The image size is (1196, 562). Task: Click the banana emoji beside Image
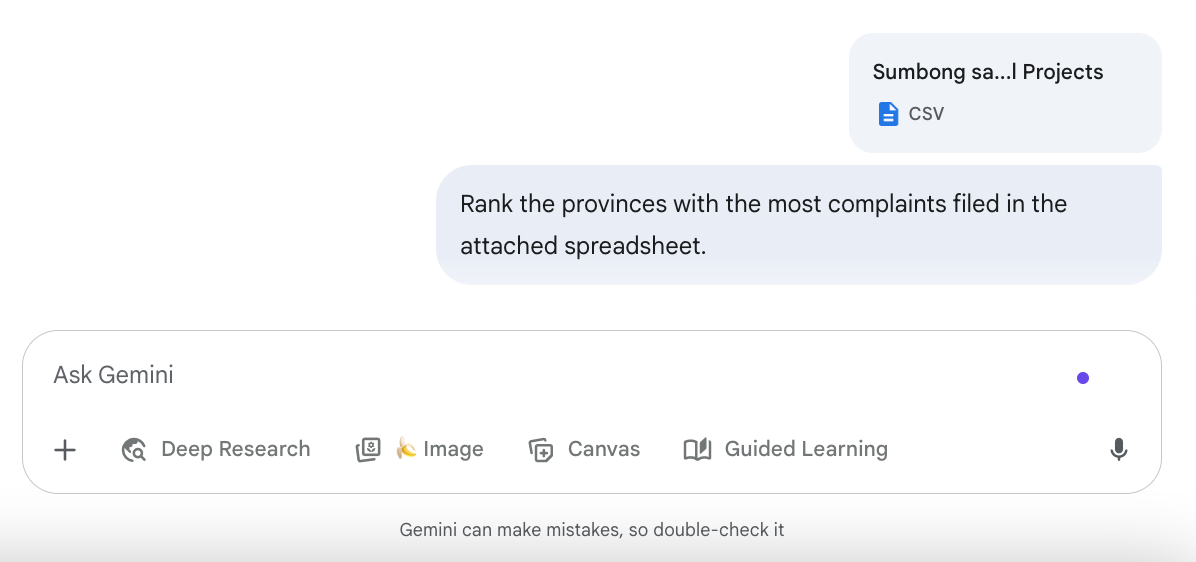tap(406, 449)
